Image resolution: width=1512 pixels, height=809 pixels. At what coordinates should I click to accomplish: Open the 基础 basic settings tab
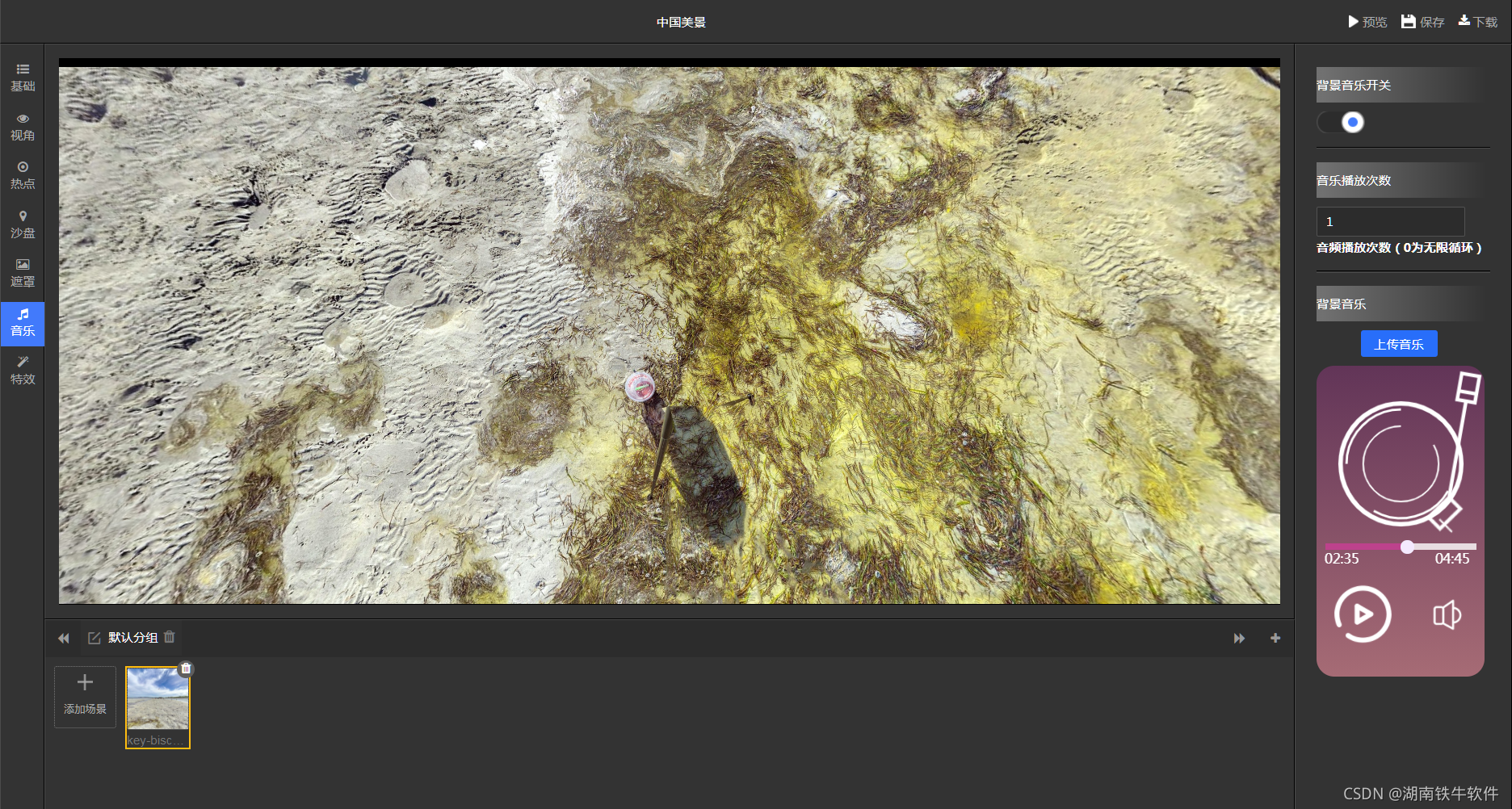click(23, 78)
